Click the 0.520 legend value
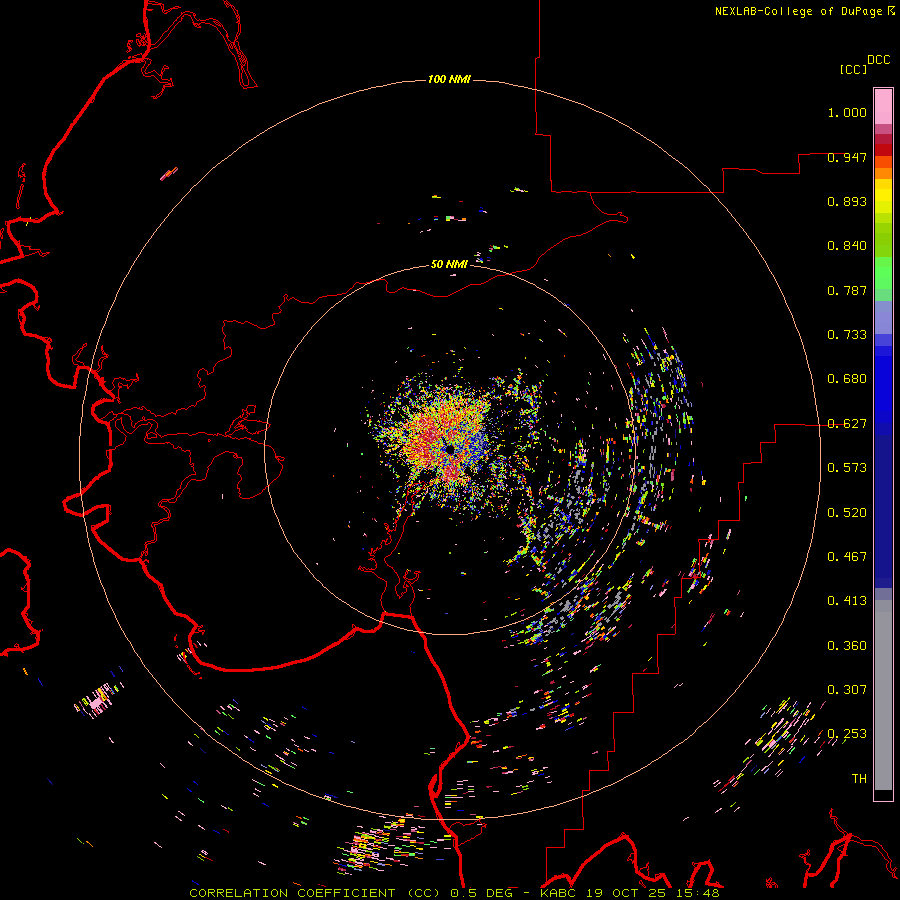 tap(847, 513)
